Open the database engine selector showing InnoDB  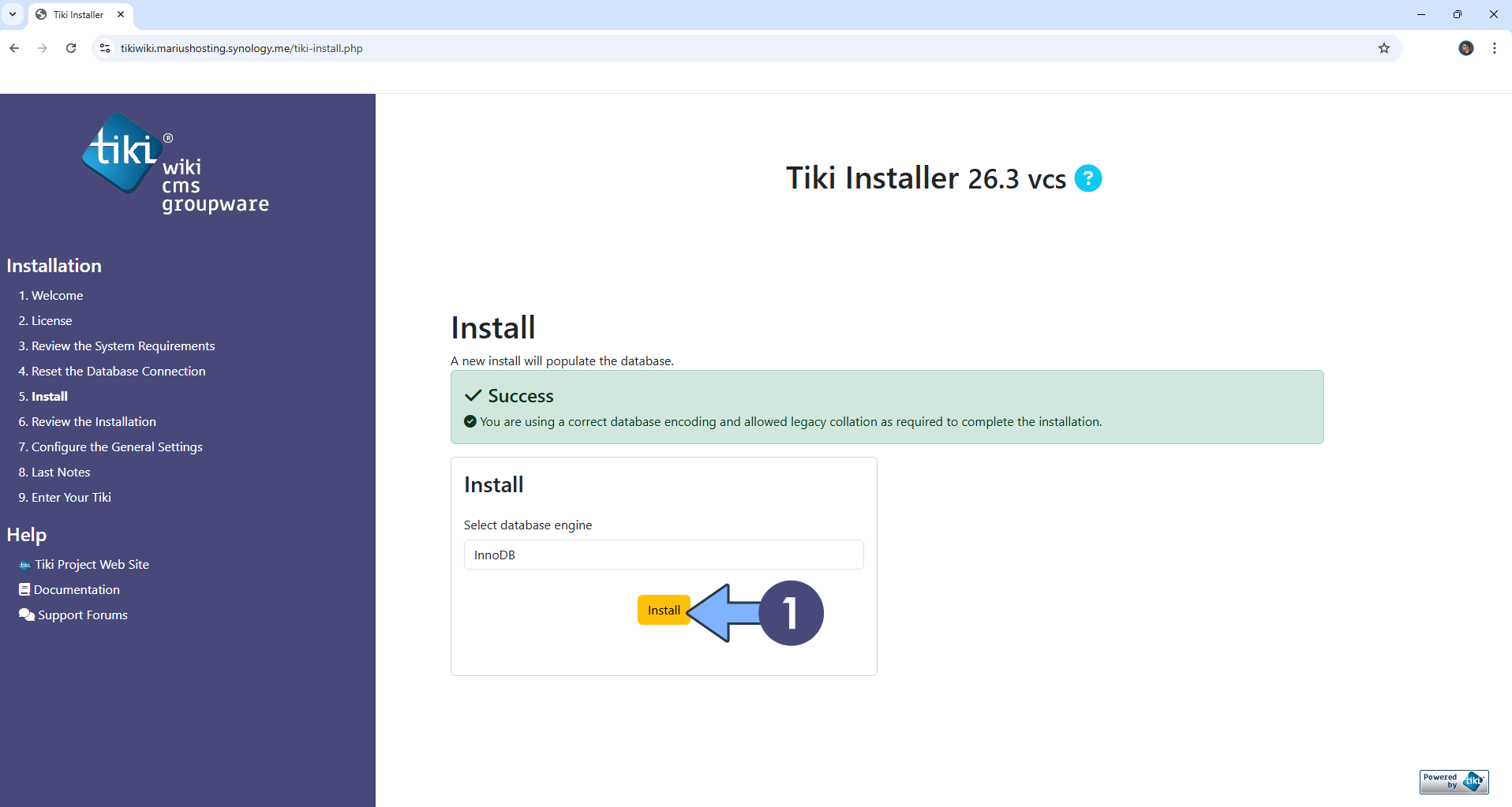(663, 555)
